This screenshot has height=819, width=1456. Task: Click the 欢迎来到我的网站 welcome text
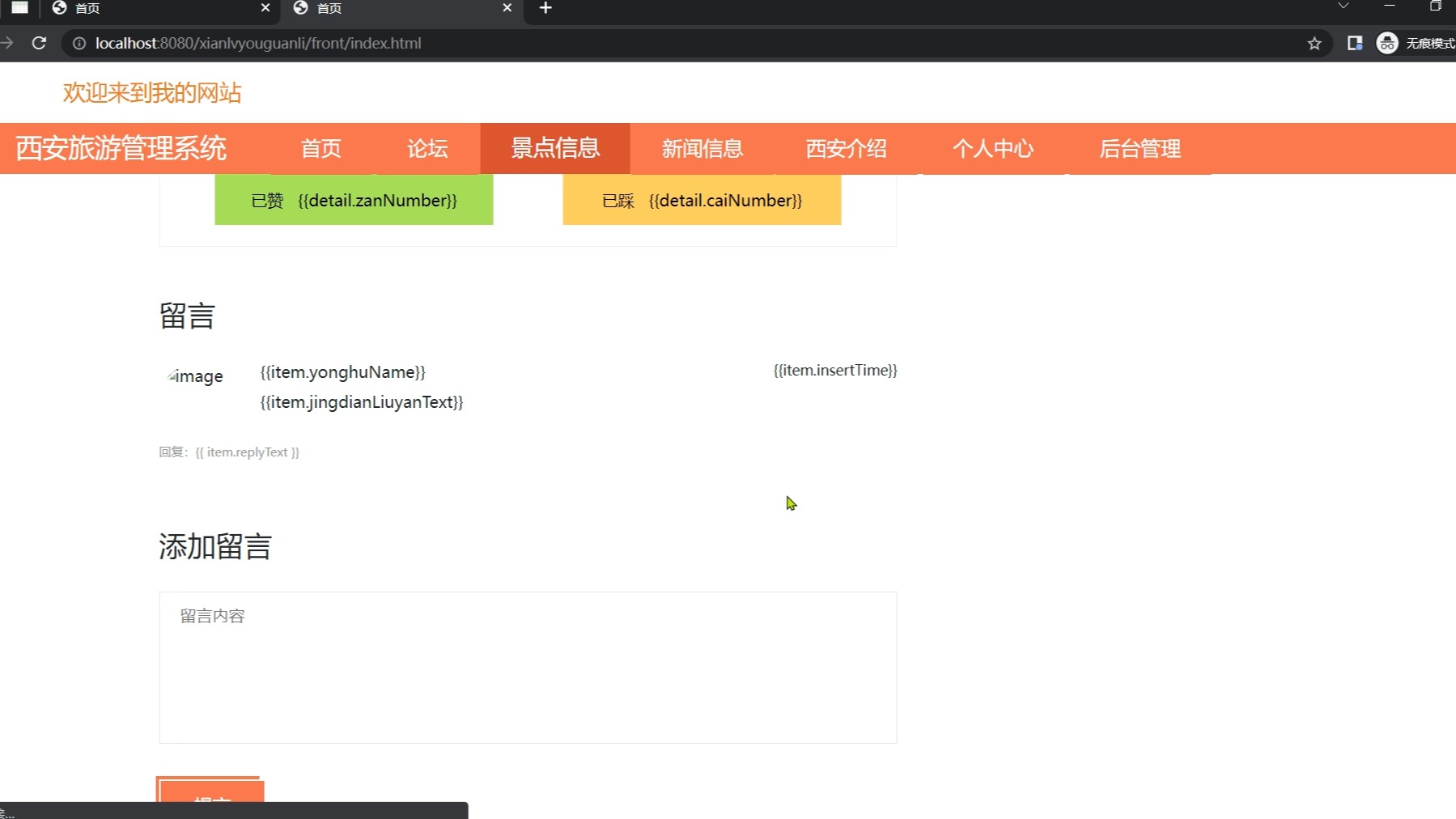(x=152, y=93)
